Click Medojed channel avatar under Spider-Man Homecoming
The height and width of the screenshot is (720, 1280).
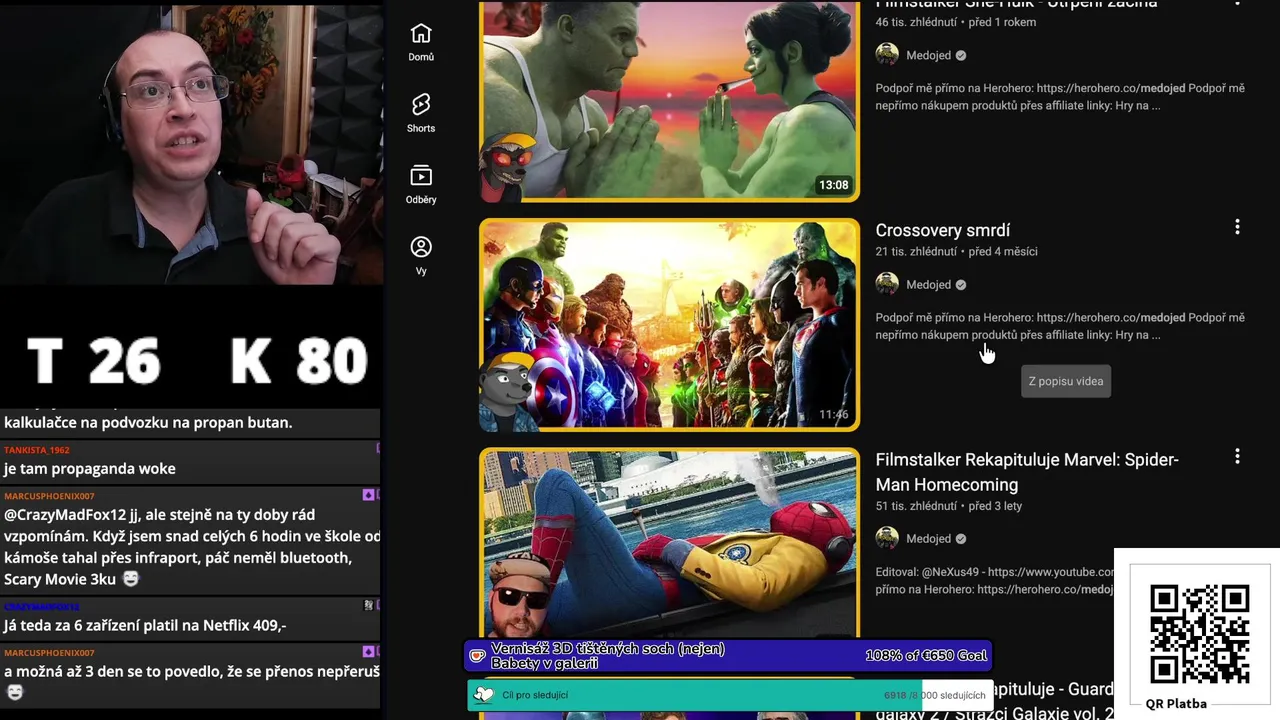(887, 538)
